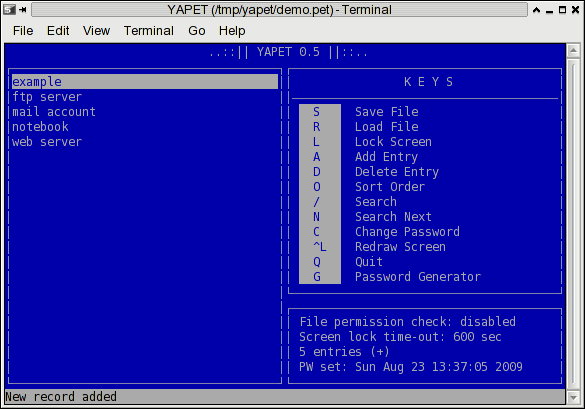Click the 'New record added' status message
The width and height of the screenshot is (585, 409).
(61, 397)
